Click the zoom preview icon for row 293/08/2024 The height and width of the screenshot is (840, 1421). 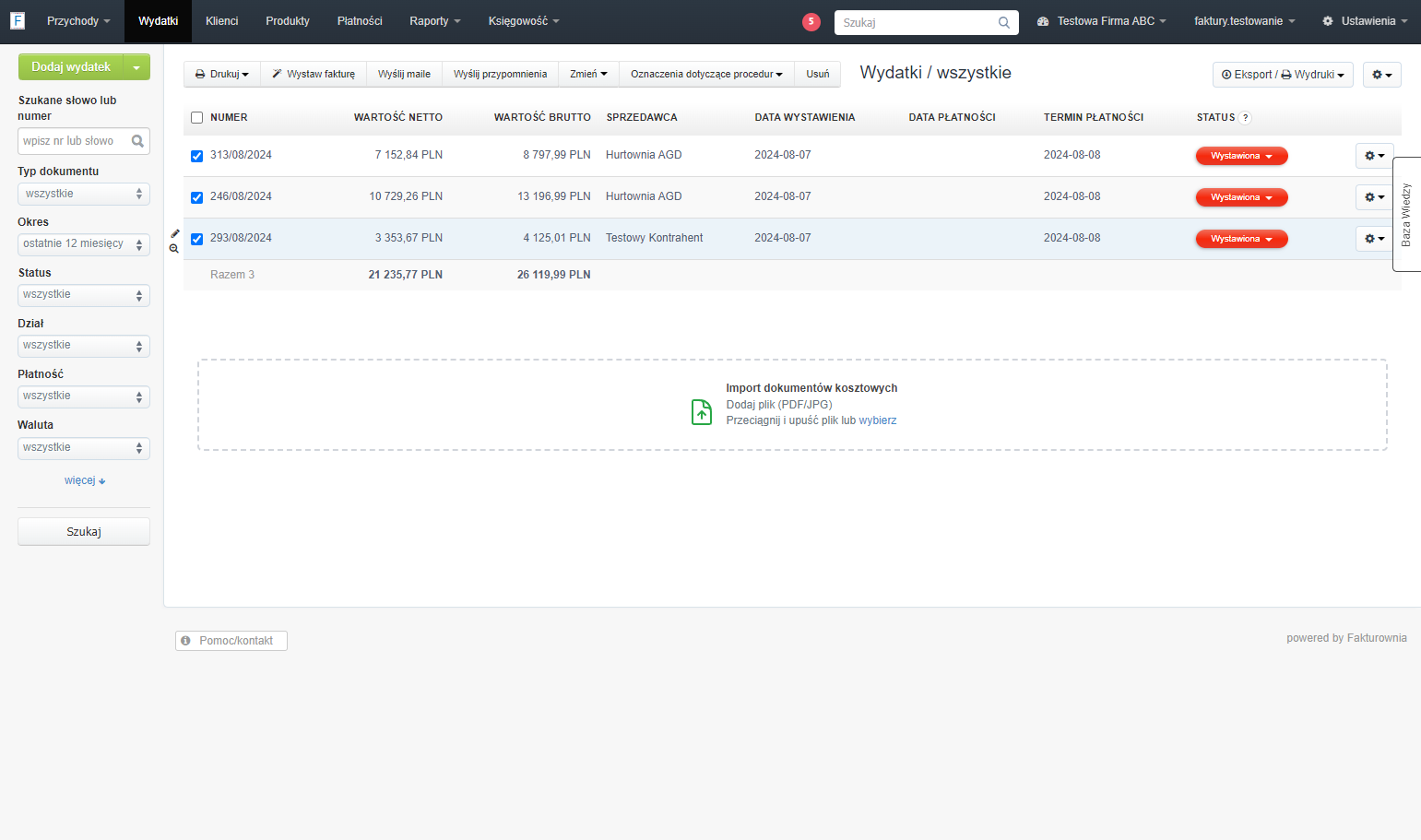[174, 249]
